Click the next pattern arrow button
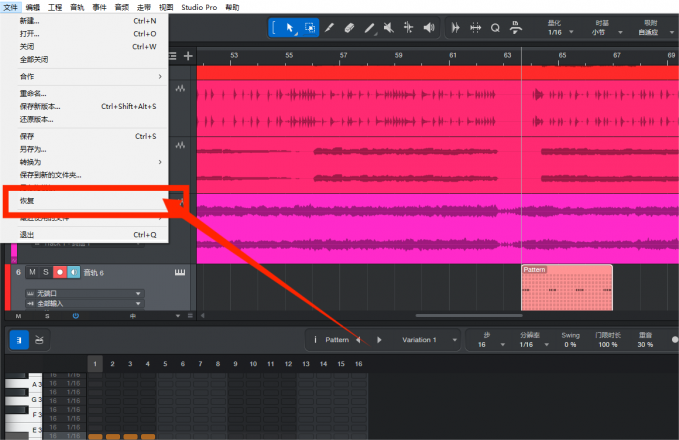679x440 pixels. click(x=379, y=340)
